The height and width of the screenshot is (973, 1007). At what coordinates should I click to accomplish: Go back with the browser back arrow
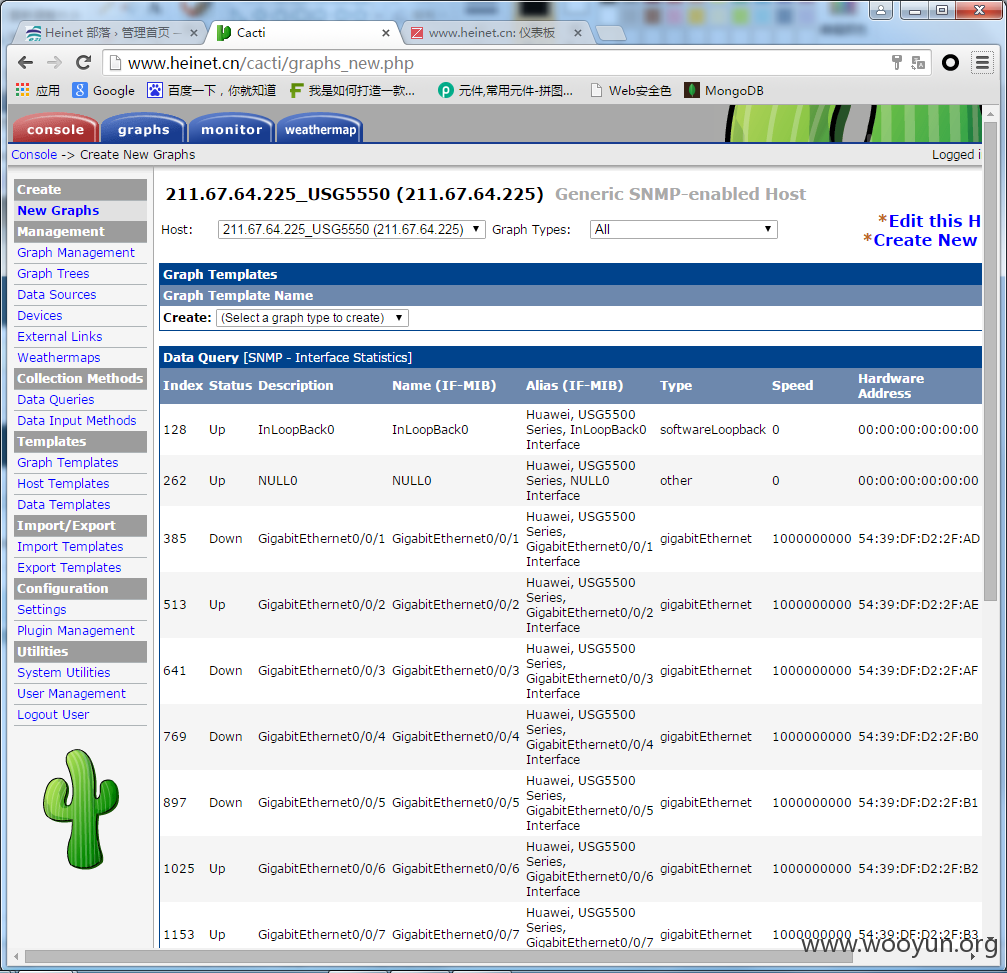26,62
